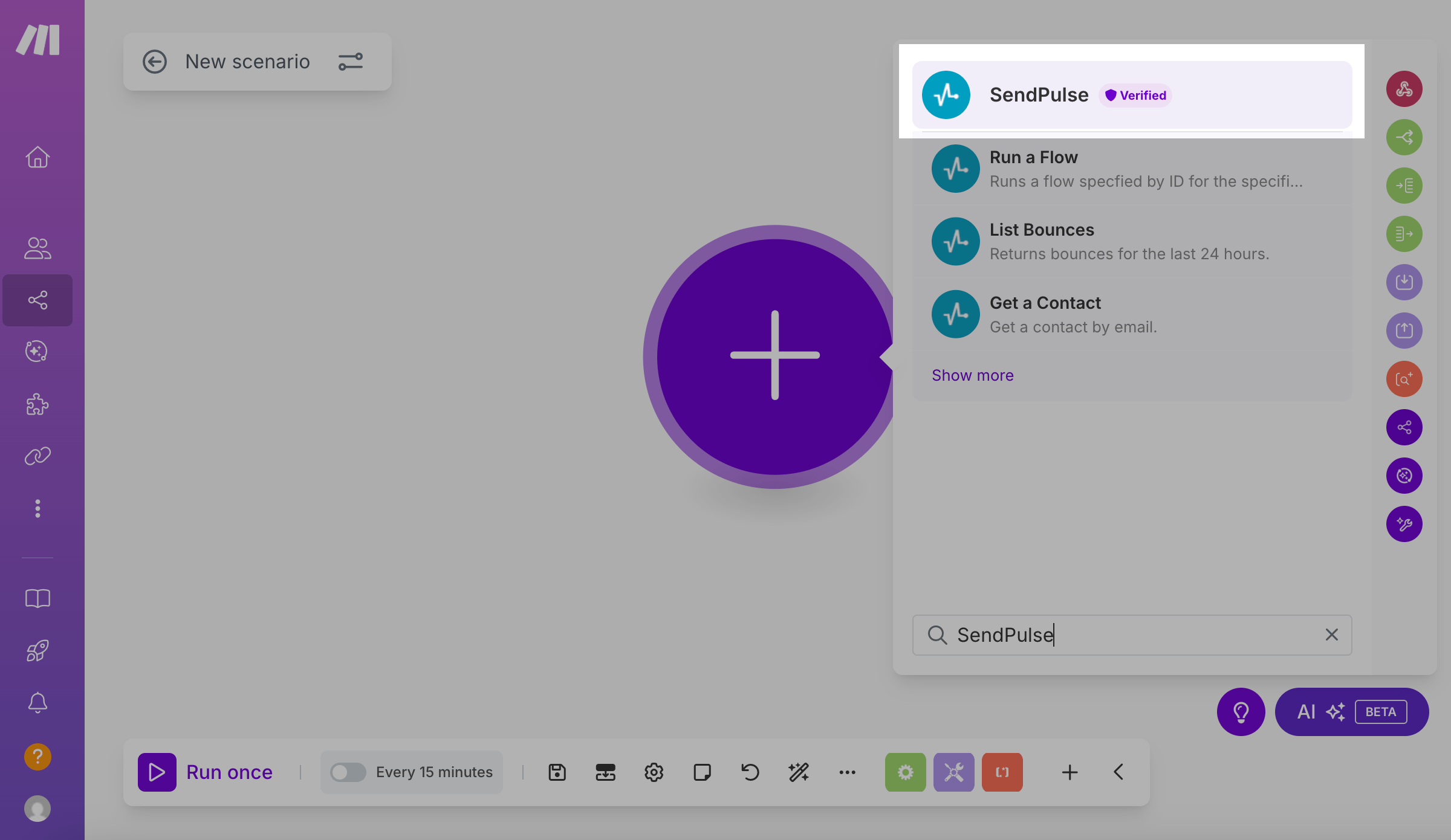
Task: Click the Show more link
Action: coord(972,375)
